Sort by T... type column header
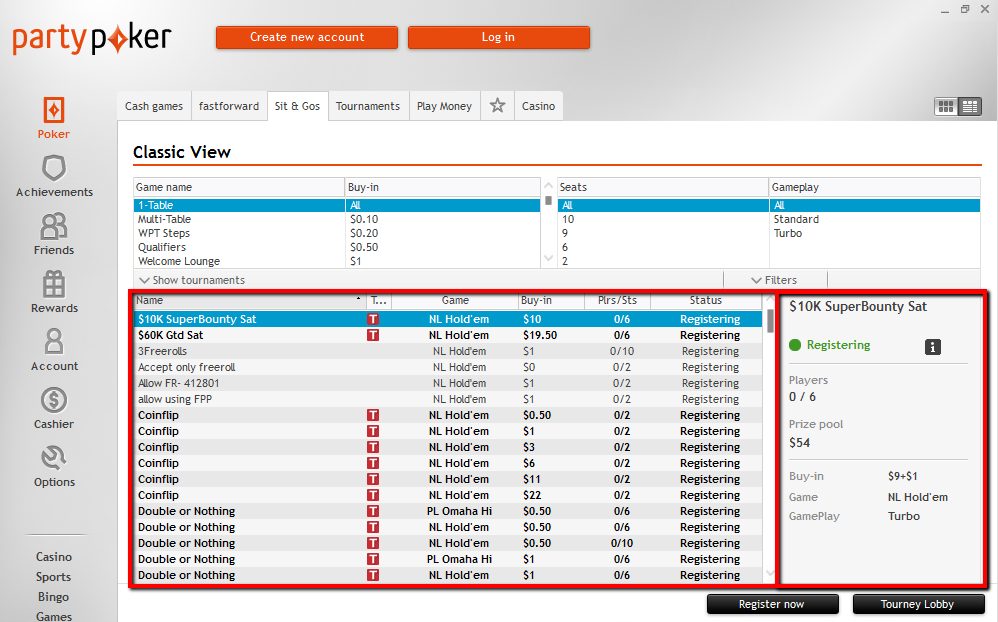 coord(379,300)
